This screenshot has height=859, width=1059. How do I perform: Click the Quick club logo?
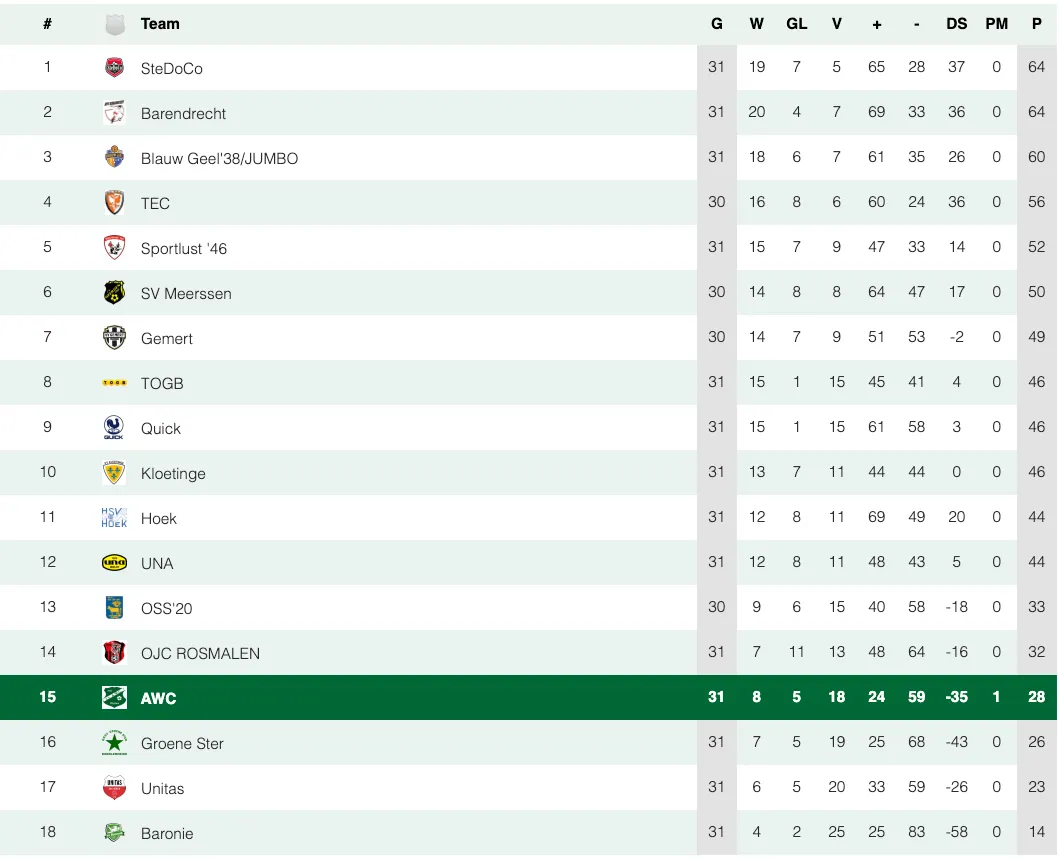[x=115, y=428]
